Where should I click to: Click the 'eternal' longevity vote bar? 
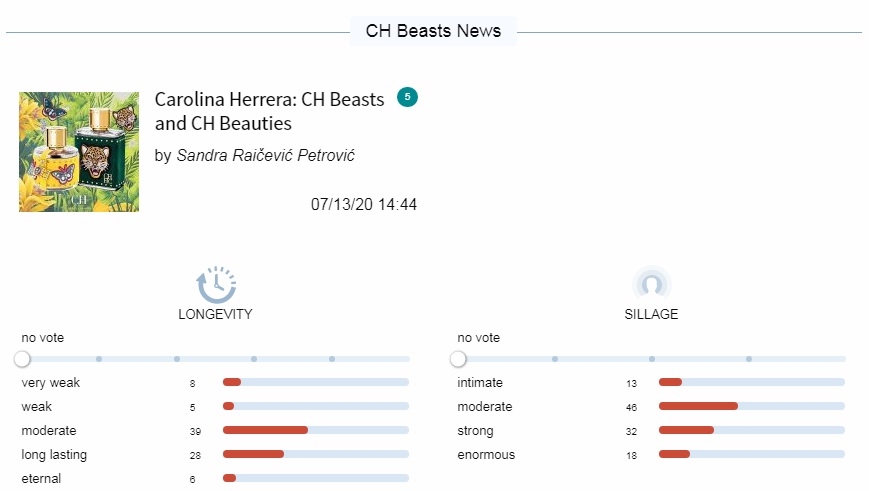coord(316,478)
